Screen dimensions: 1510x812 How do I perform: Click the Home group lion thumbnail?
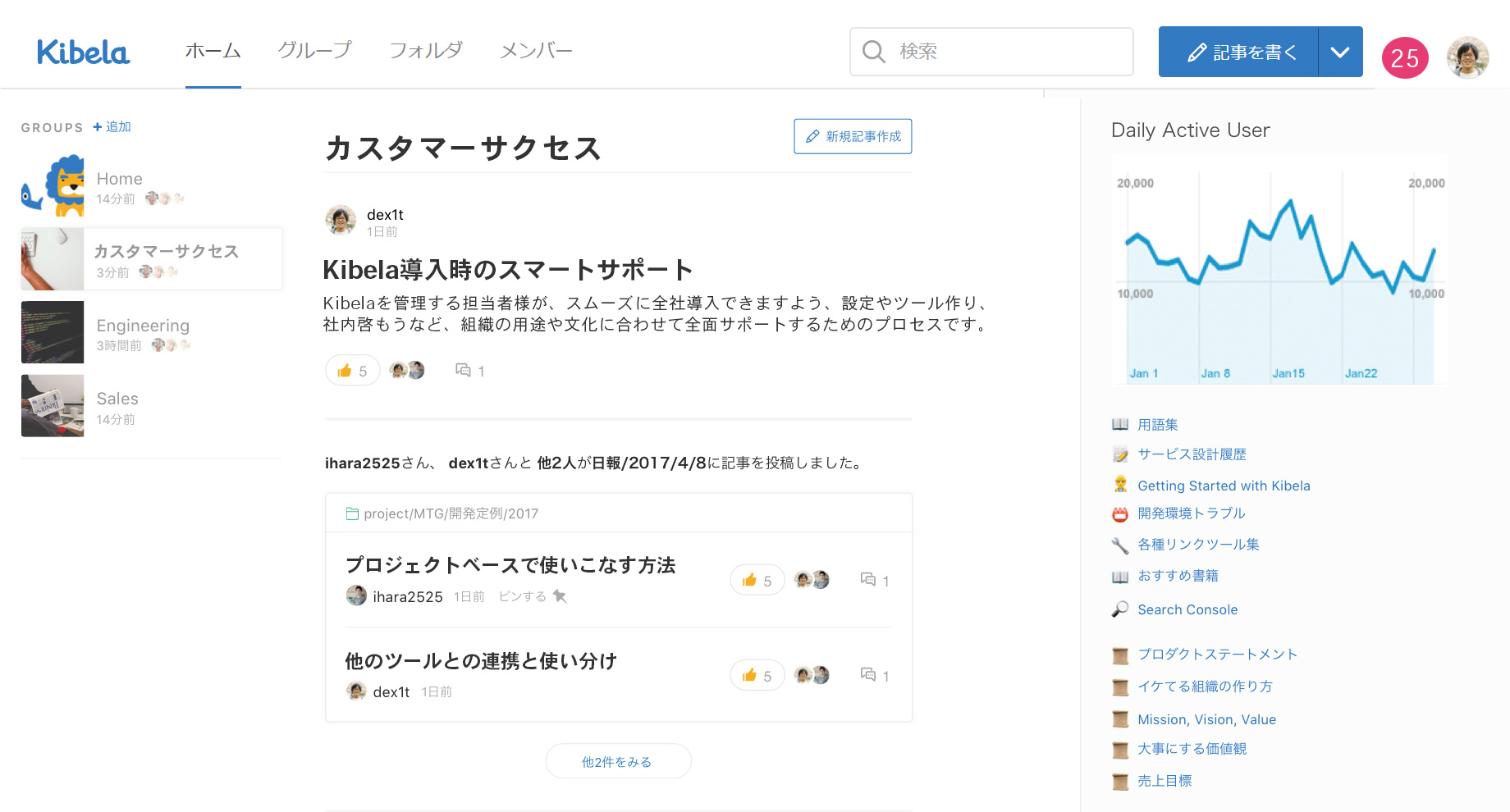pyautogui.click(x=53, y=186)
